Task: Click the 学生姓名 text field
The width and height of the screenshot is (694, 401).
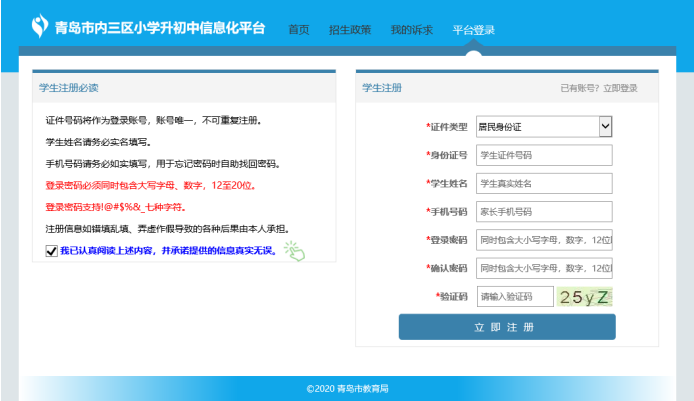Action: click(544, 183)
